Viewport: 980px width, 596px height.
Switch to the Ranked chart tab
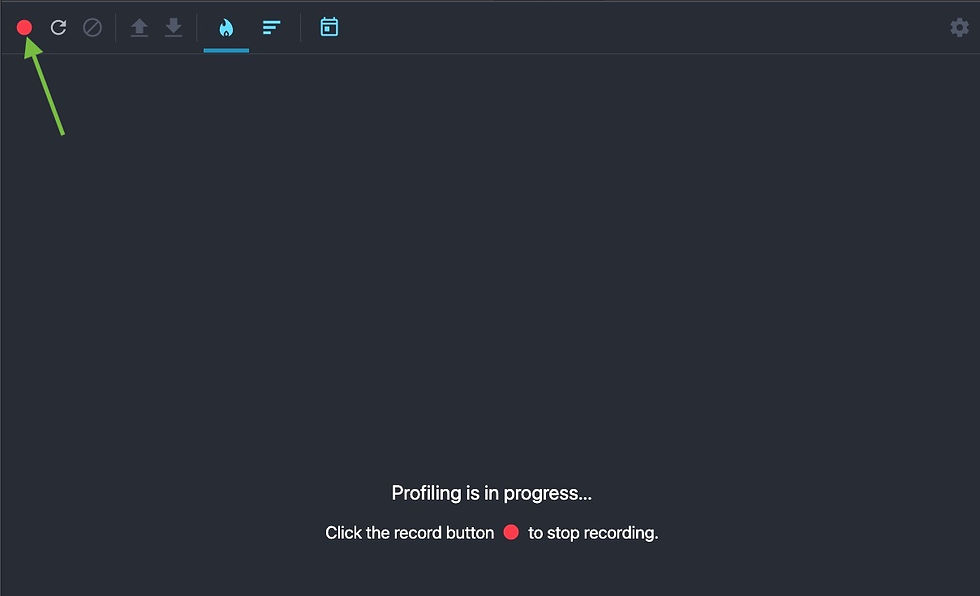(x=271, y=27)
